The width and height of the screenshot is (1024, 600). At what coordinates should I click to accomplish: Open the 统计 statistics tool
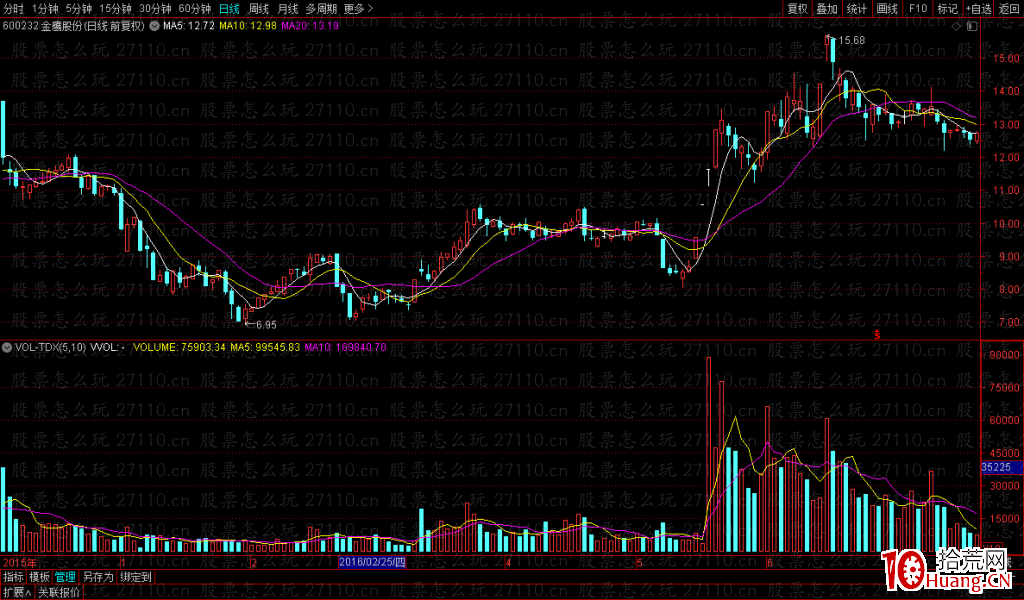coord(857,8)
